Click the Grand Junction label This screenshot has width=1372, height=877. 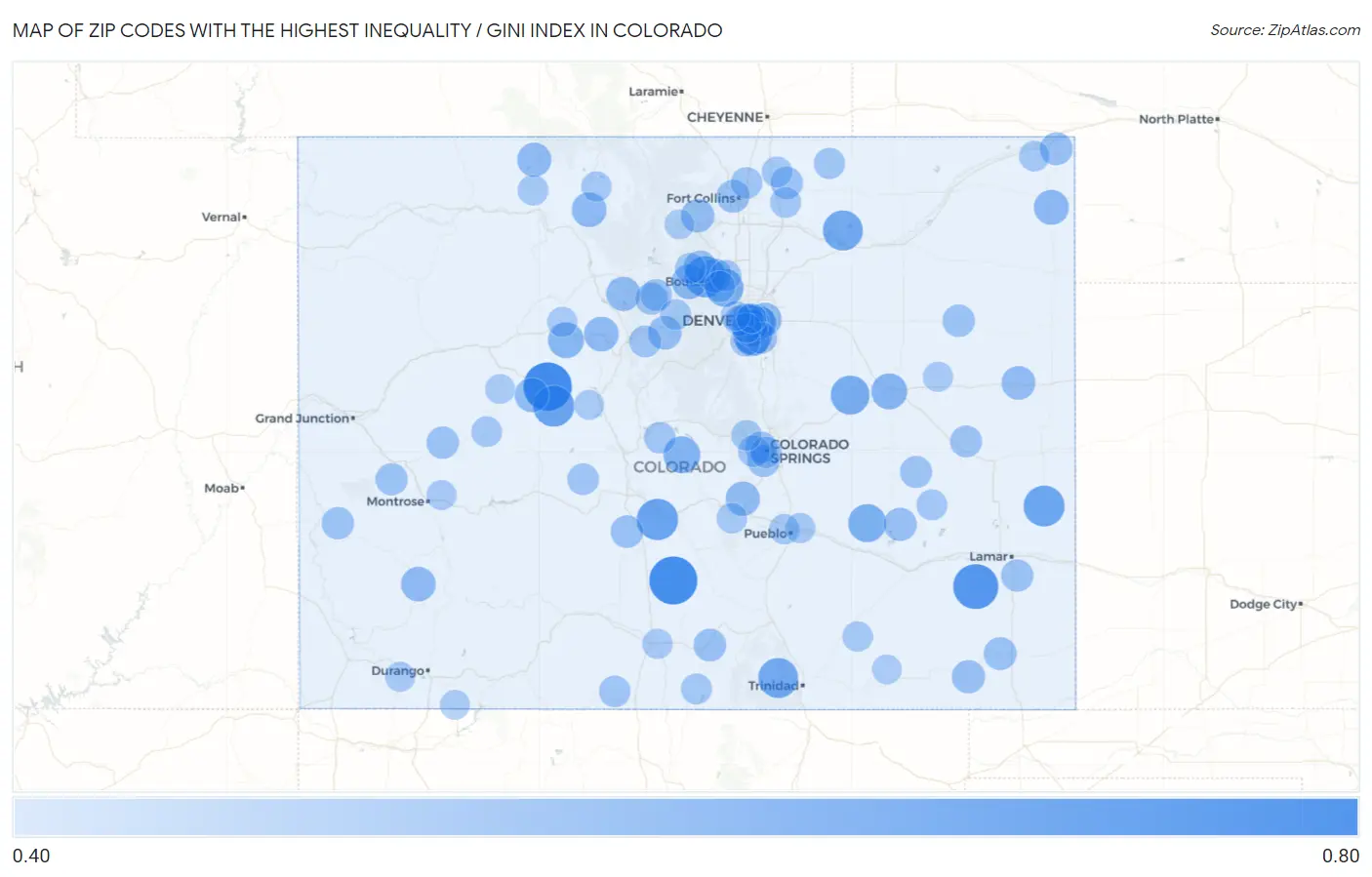pyautogui.click(x=304, y=418)
